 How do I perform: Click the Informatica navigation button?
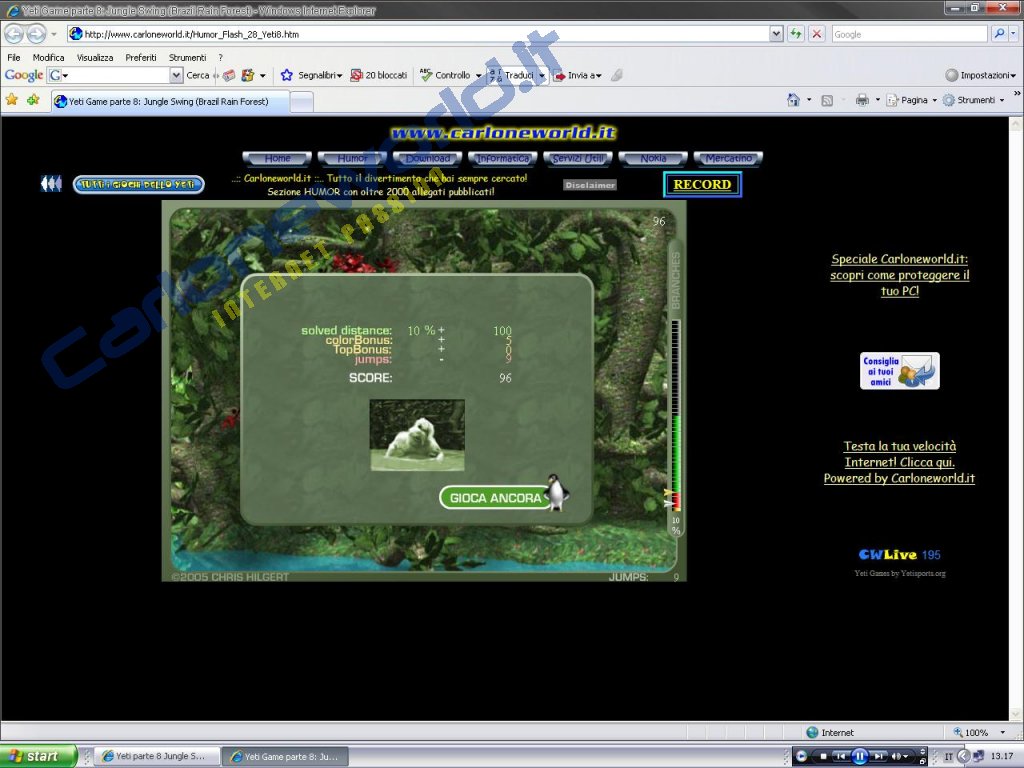click(x=503, y=159)
